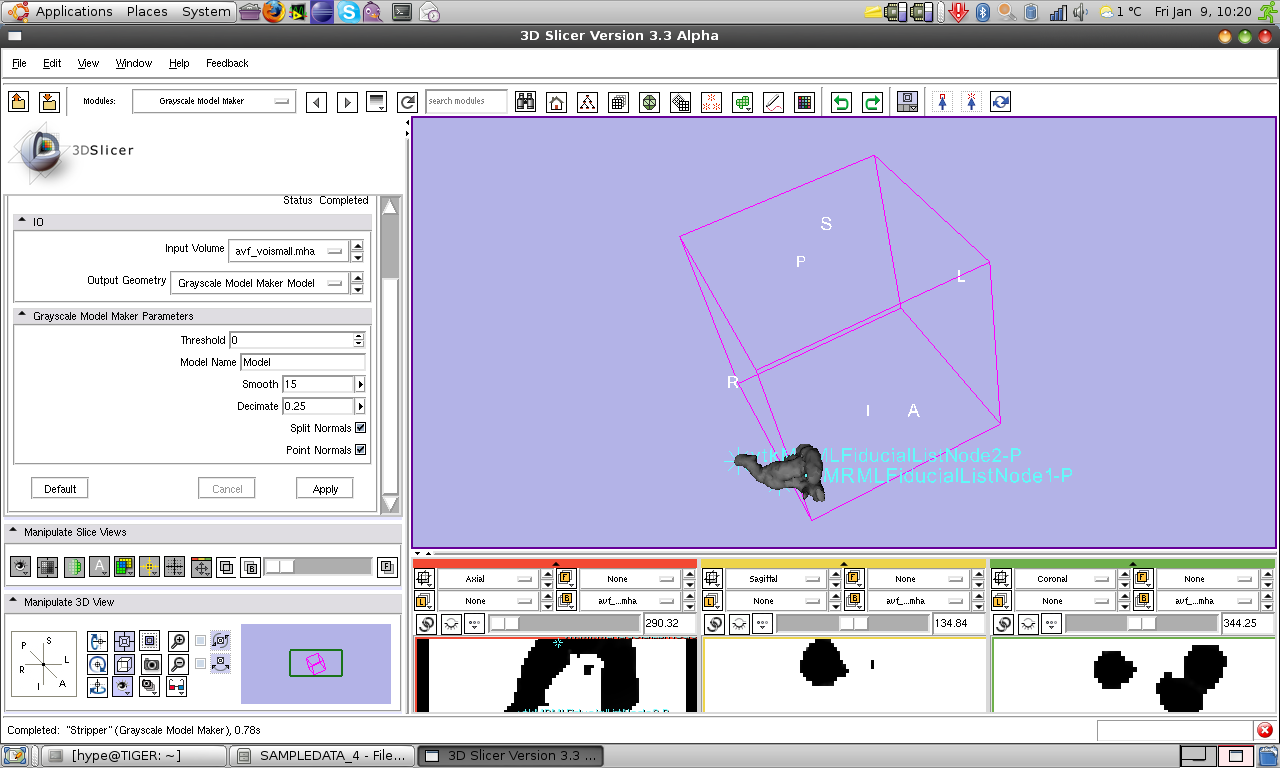Viewport: 1280px width, 768px height.
Task: Click the slice crosshair yellow icon
Action: (x=149, y=567)
